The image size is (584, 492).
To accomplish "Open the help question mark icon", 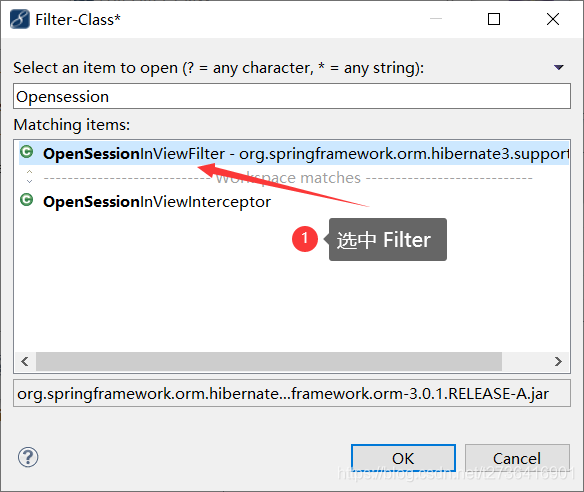I will coord(28,457).
